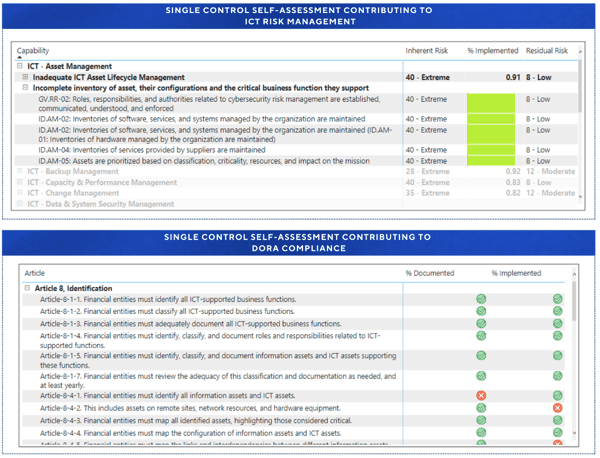
Task: Select Article-8-1-3 adequately document functions row
Action: click(x=293, y=324)
